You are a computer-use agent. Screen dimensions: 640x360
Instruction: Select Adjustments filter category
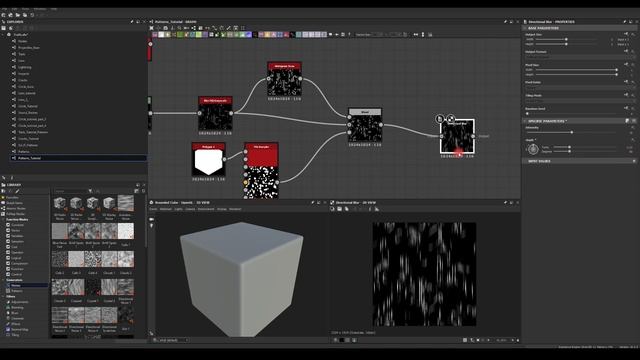tap(19, 302)
